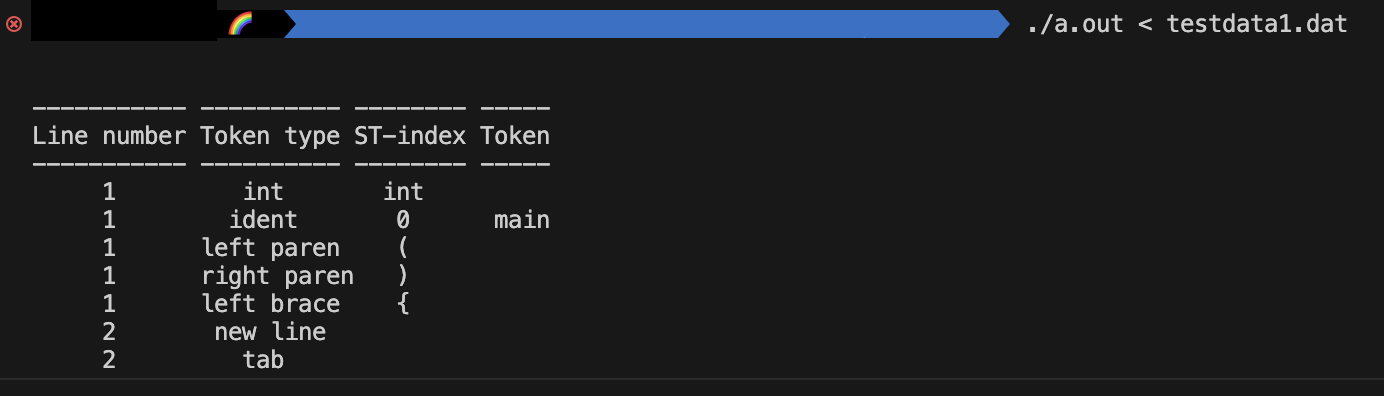The height and width of the screenshot is (396, 1384).
Task: Click the ST-index column header
Action: point(410,136)
